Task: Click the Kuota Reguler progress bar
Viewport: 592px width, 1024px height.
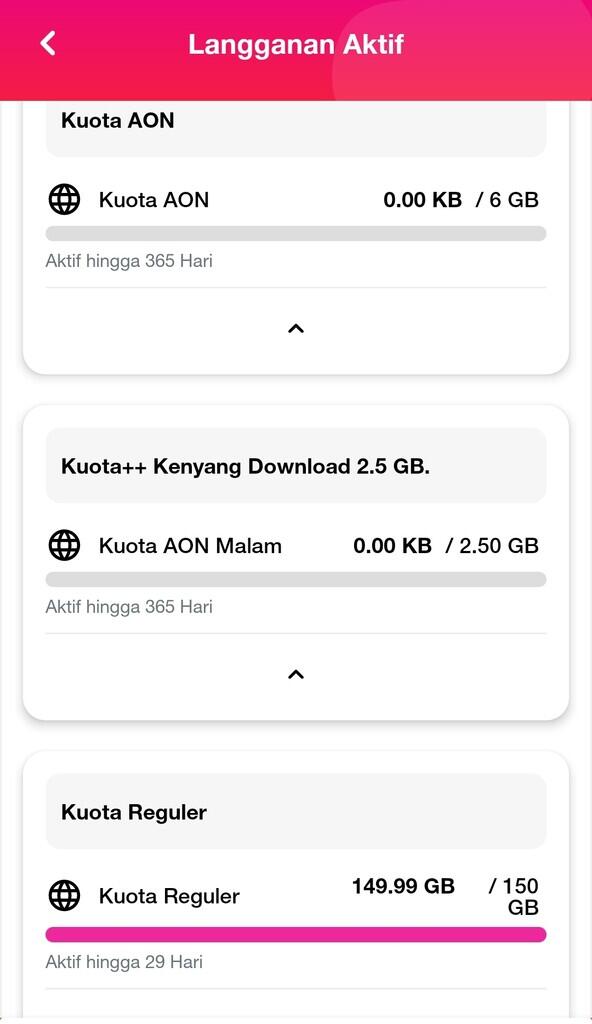Action: (x=295, y=933)
